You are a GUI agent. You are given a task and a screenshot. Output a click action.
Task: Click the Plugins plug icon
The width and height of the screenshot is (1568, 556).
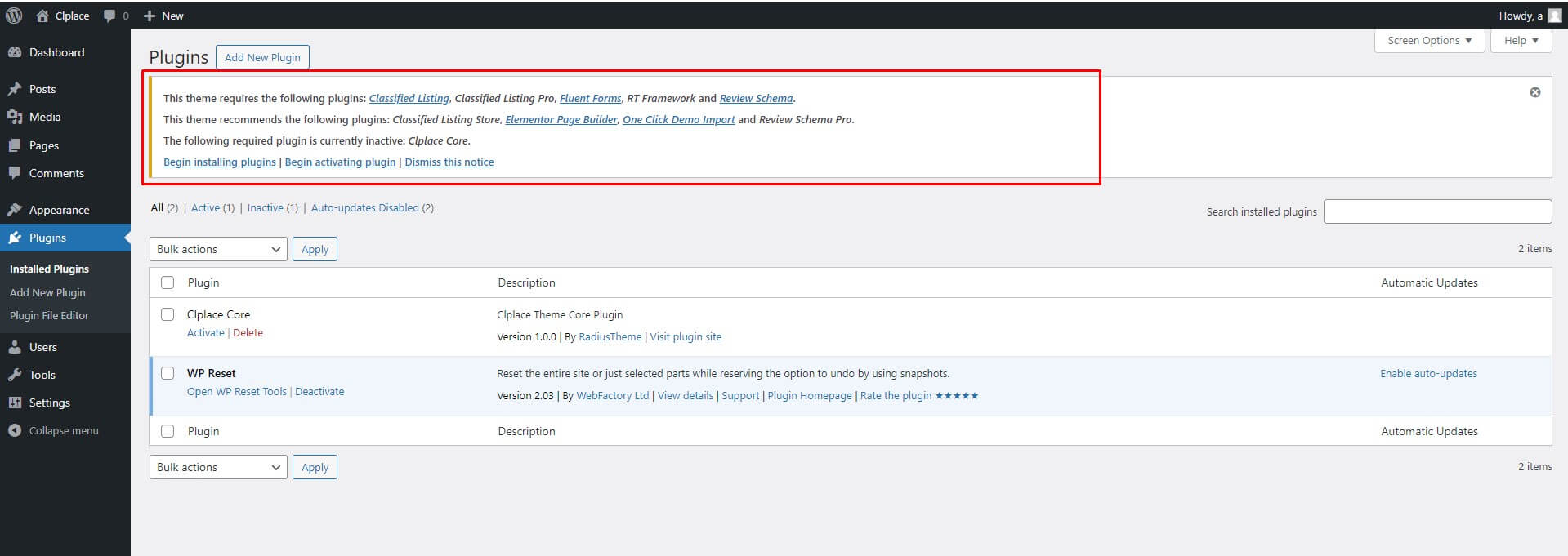coord(15,238)
